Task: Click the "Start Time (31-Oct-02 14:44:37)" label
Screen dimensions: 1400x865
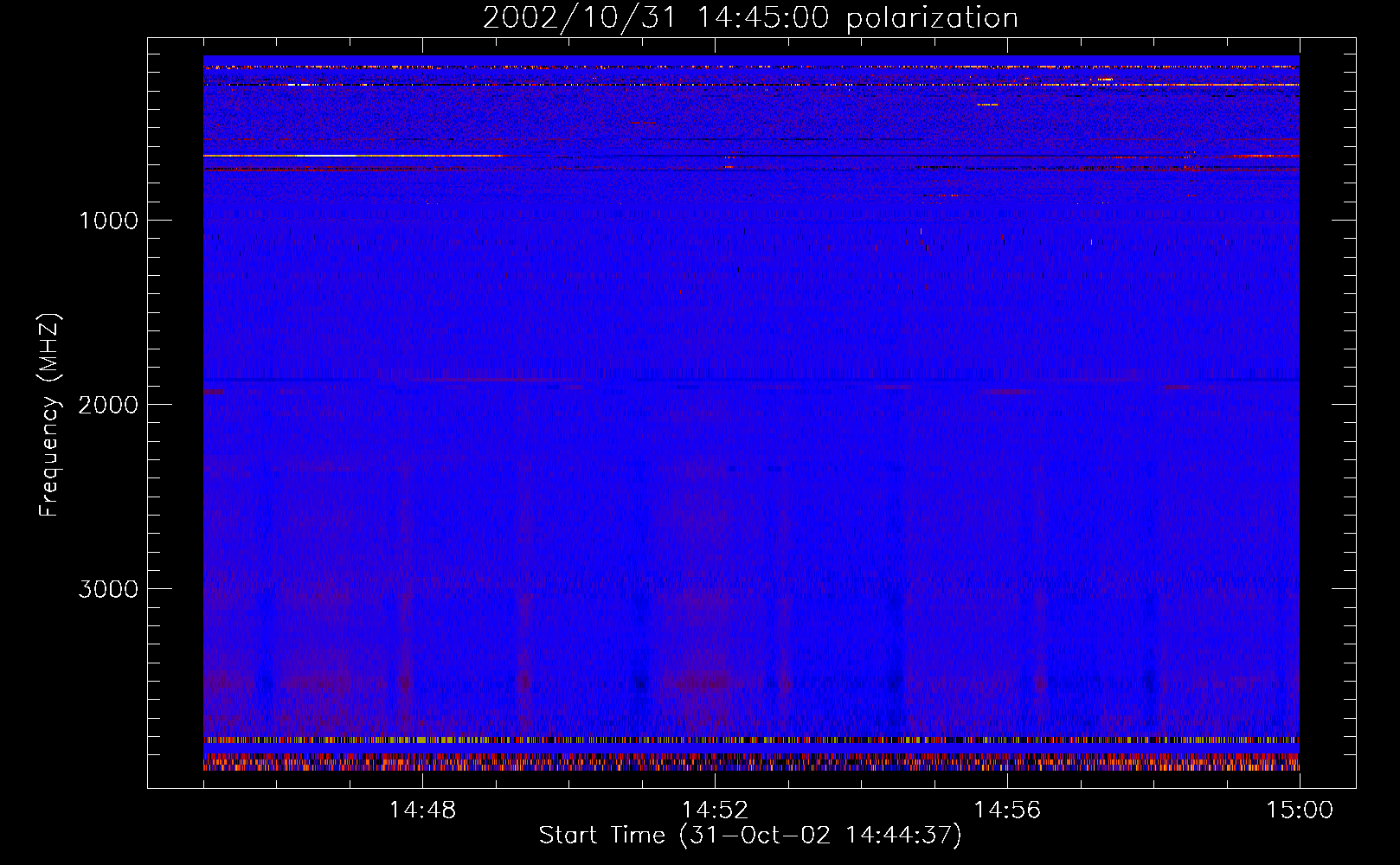Action: point(750,836)
